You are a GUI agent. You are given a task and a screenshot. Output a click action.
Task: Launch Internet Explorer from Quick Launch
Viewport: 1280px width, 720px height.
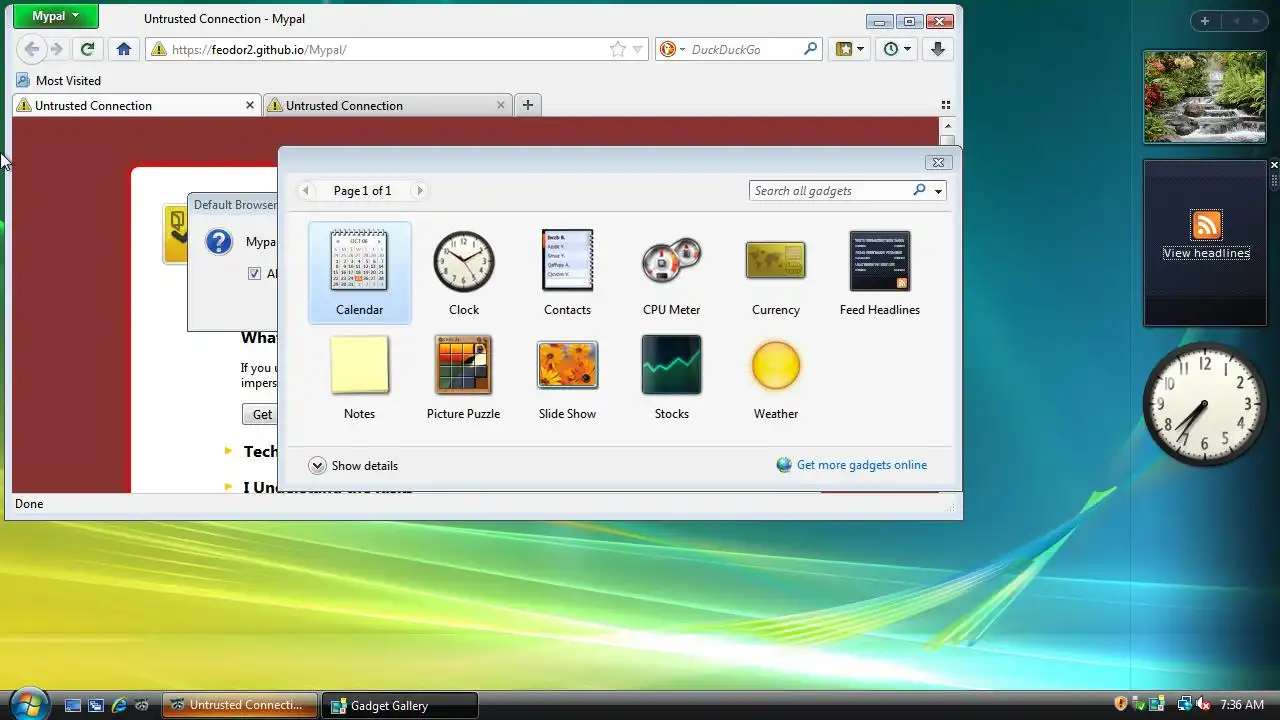(120, 705)
